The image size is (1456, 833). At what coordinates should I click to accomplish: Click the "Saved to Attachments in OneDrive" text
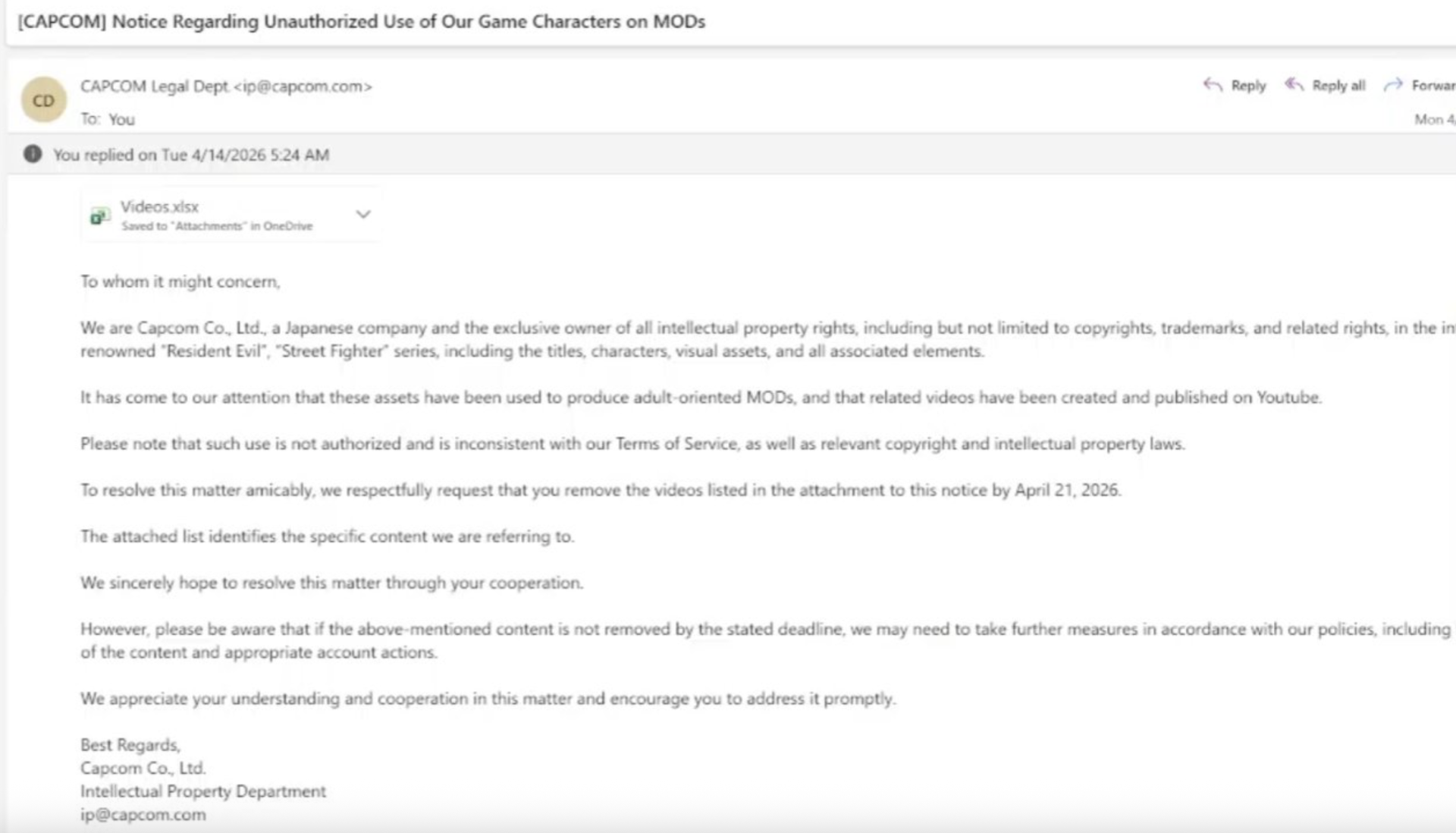pos(217,226)
